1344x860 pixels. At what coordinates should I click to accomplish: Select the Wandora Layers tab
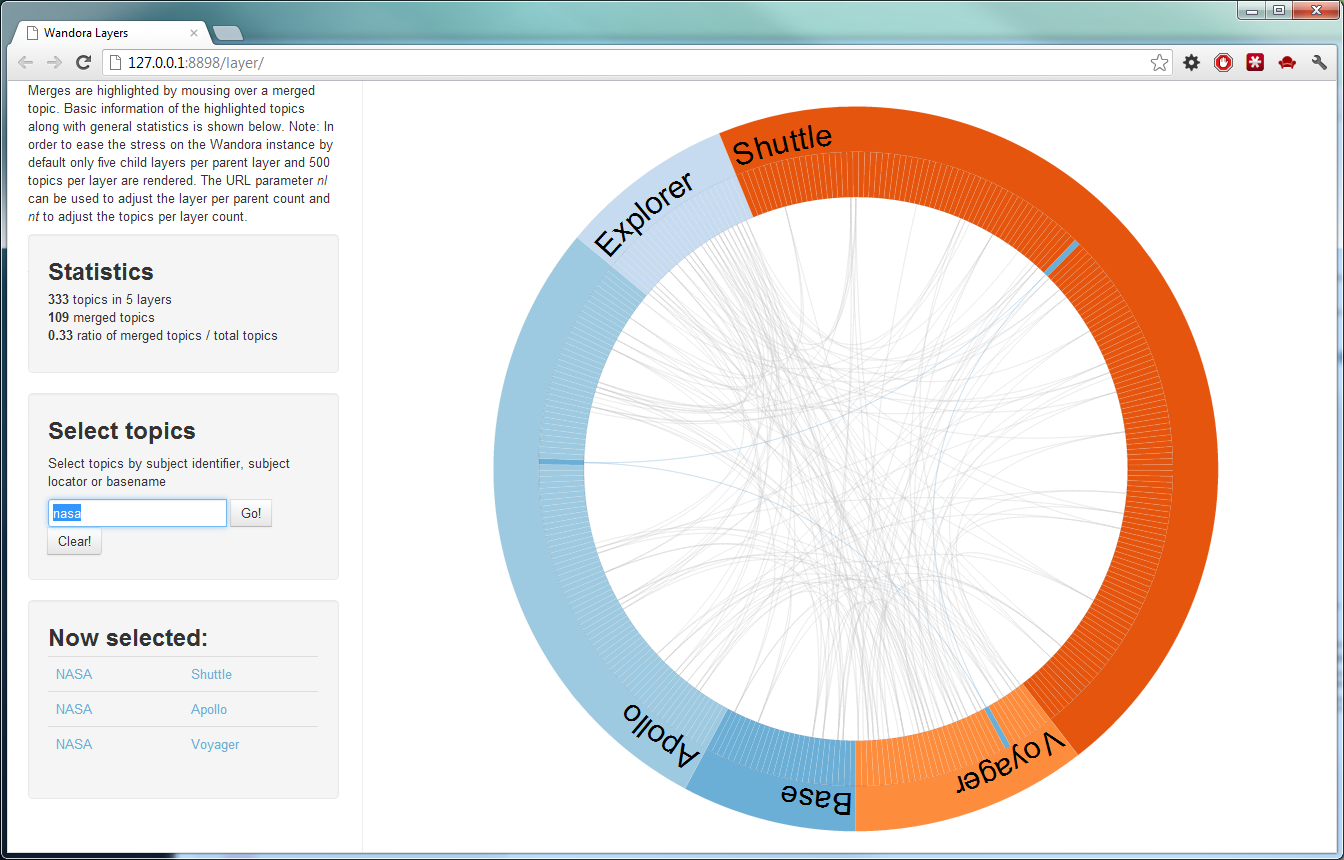click(100, 33)
